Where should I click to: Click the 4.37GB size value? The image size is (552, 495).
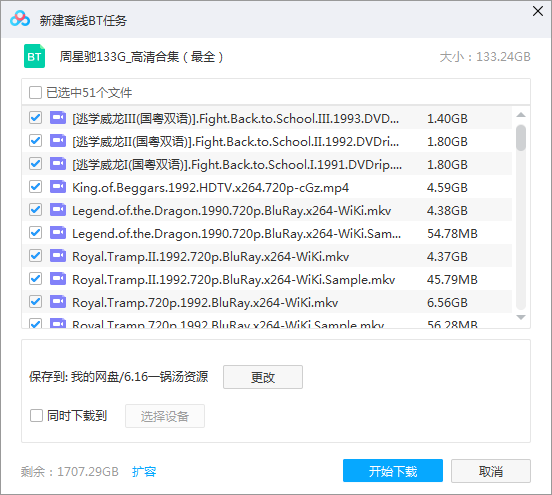tap(447, 257)
